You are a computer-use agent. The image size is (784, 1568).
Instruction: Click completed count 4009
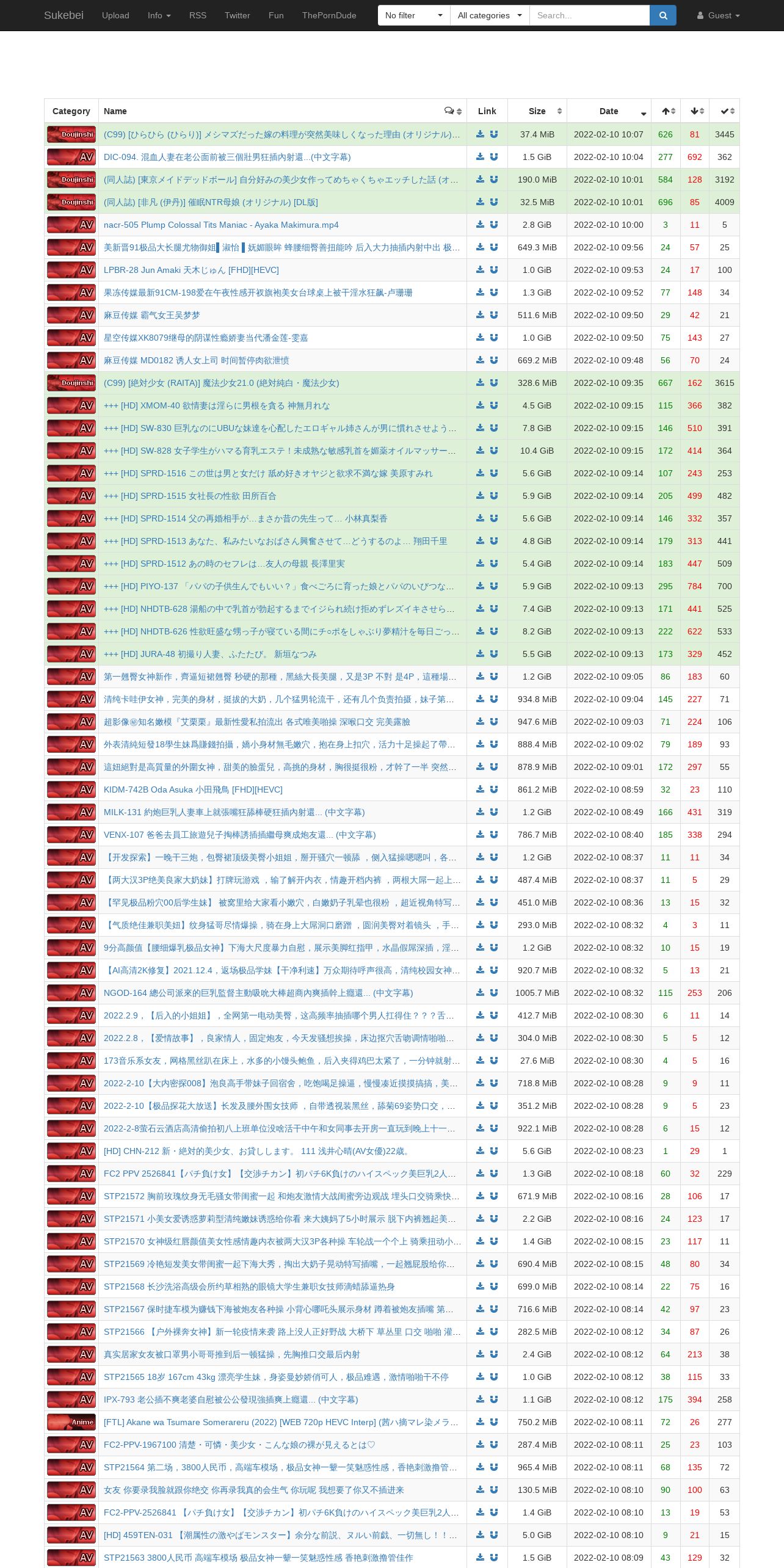pyautogui.click(x=725, y=202)
